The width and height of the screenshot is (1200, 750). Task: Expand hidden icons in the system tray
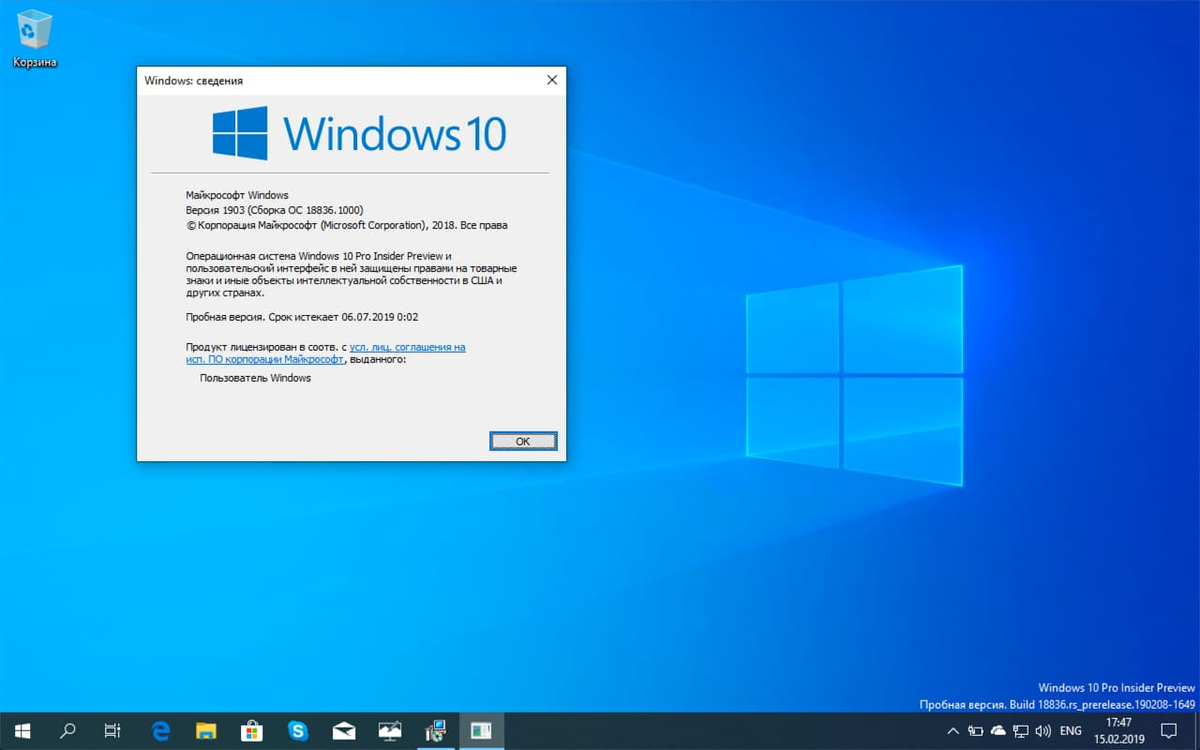point(953,731)
